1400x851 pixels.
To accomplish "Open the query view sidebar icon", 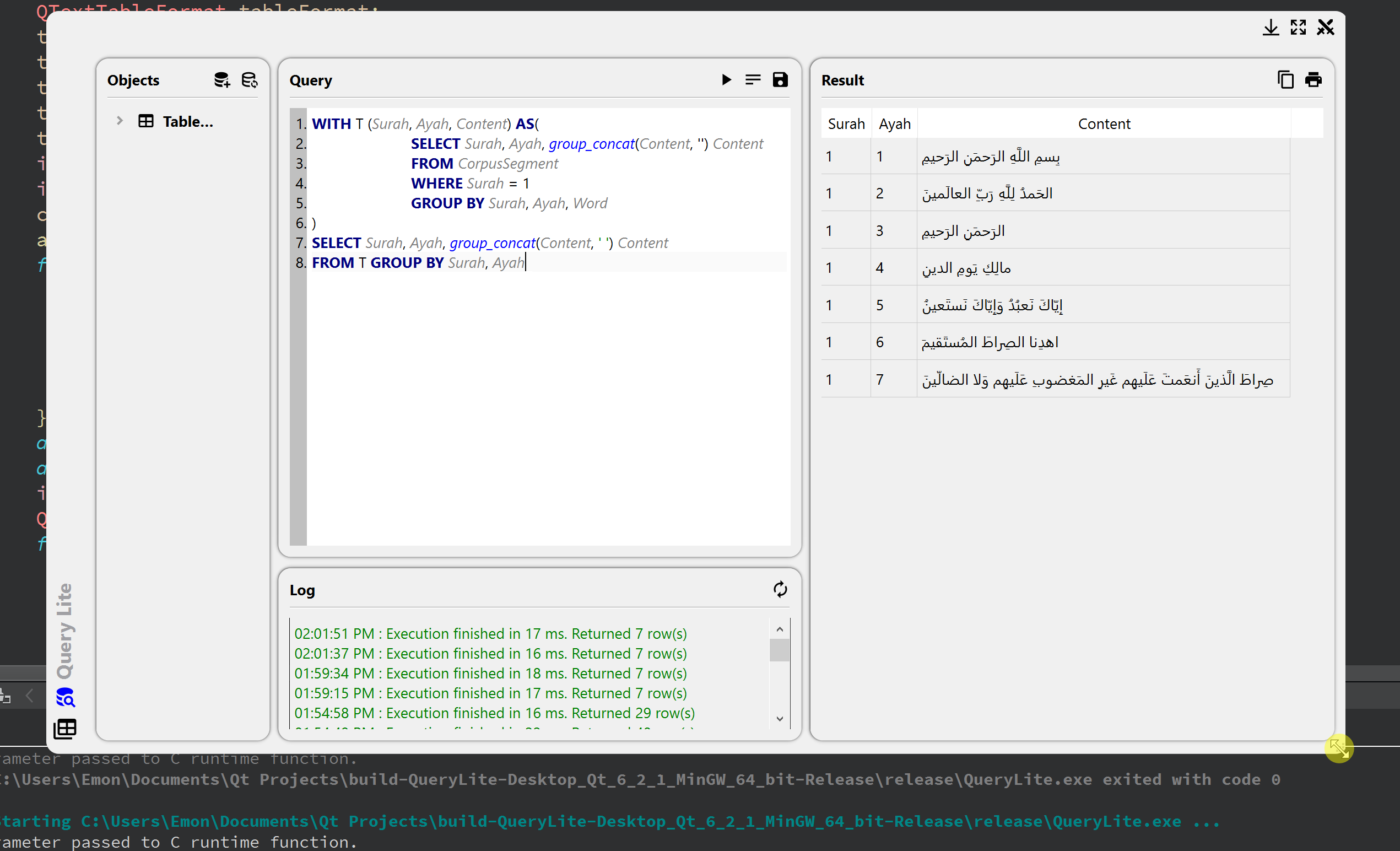I will 66,697.
